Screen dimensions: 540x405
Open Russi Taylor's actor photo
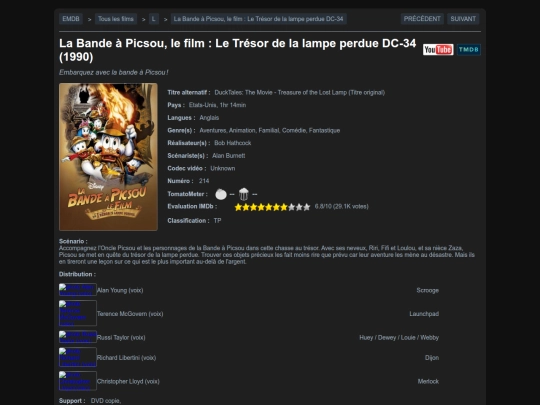coord(77,337)
